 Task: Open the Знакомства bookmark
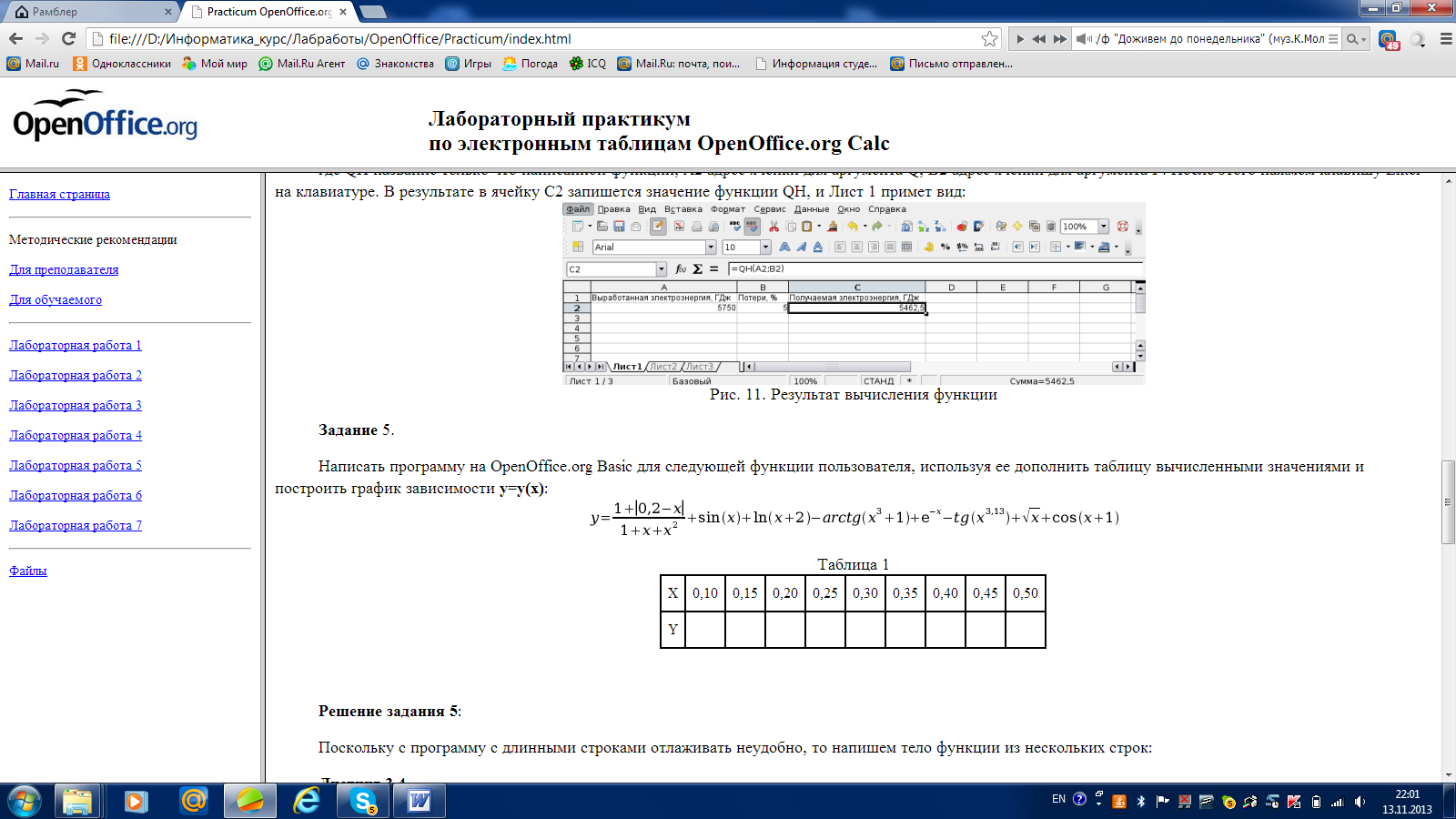[x=395, y=64]
